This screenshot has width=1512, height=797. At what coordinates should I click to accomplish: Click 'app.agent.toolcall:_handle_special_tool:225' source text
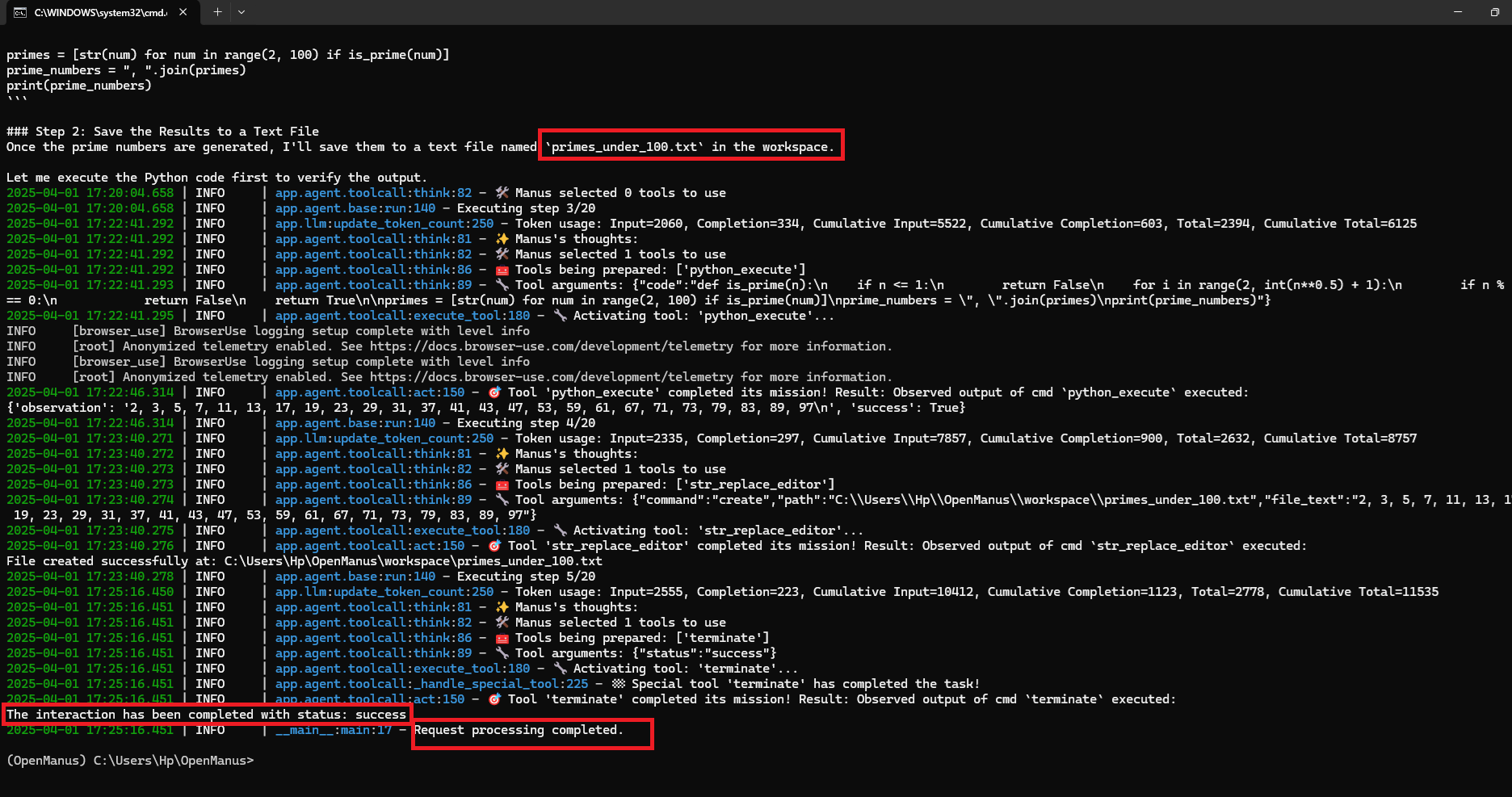point(431,684)
